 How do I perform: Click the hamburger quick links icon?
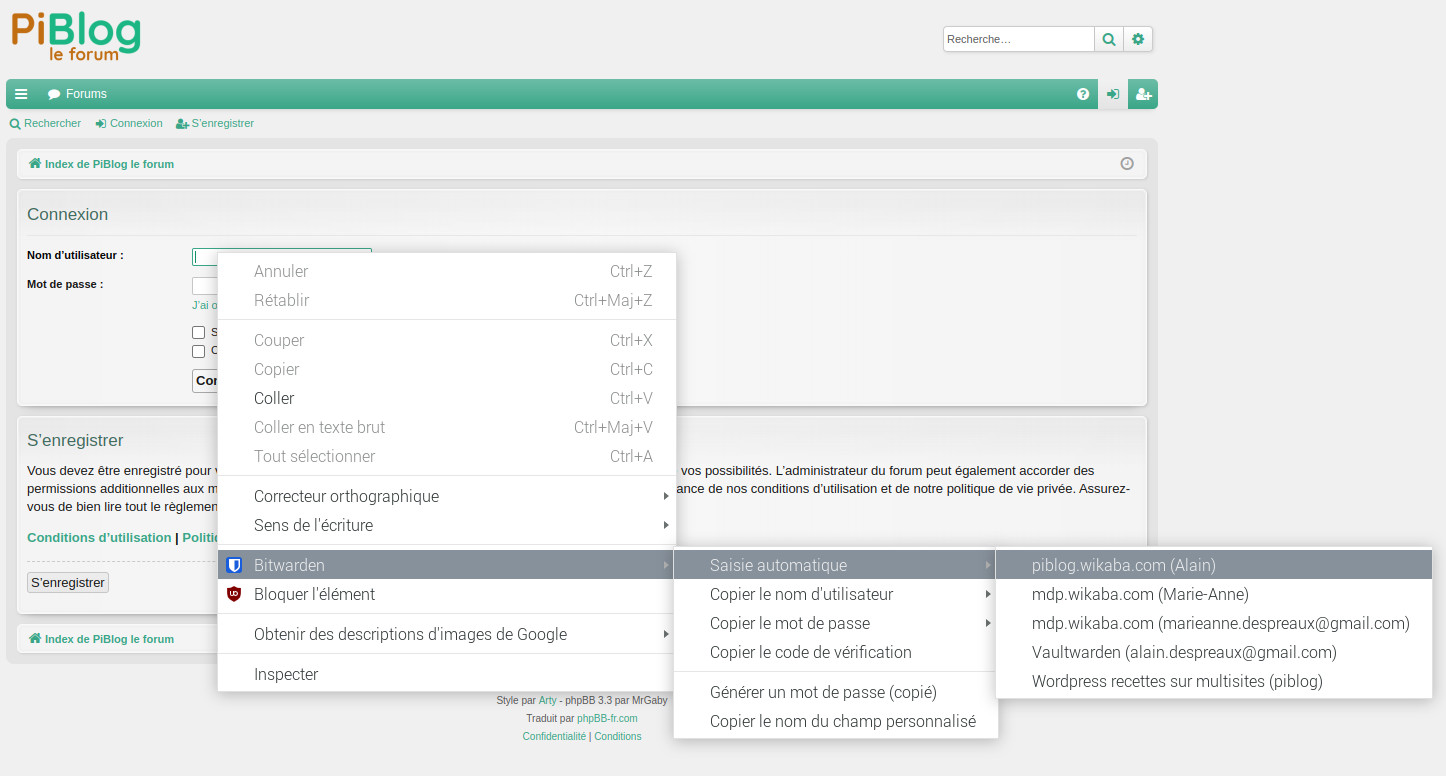tap(21, 94)
